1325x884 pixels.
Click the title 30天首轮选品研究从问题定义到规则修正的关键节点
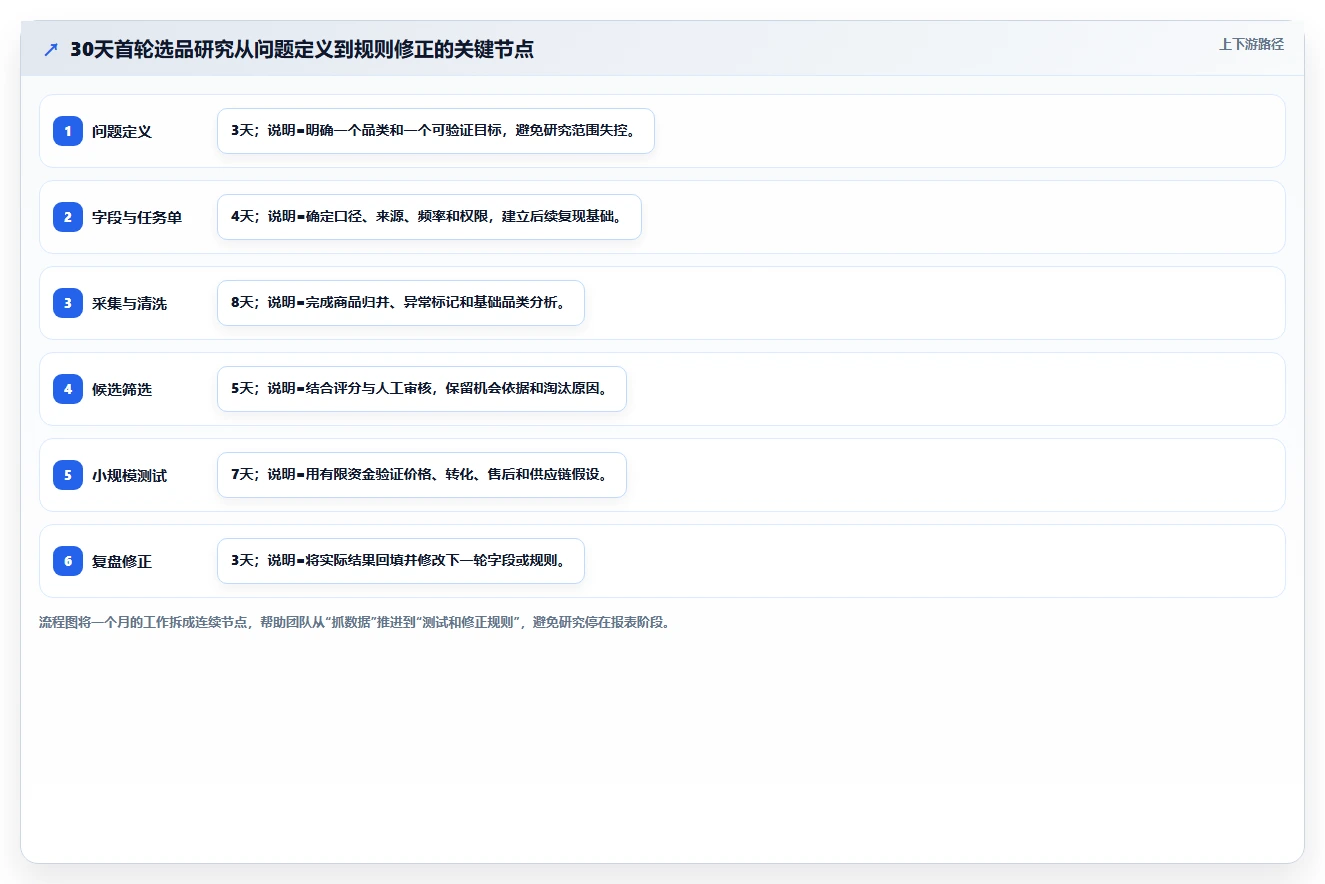tap(302, 49)
